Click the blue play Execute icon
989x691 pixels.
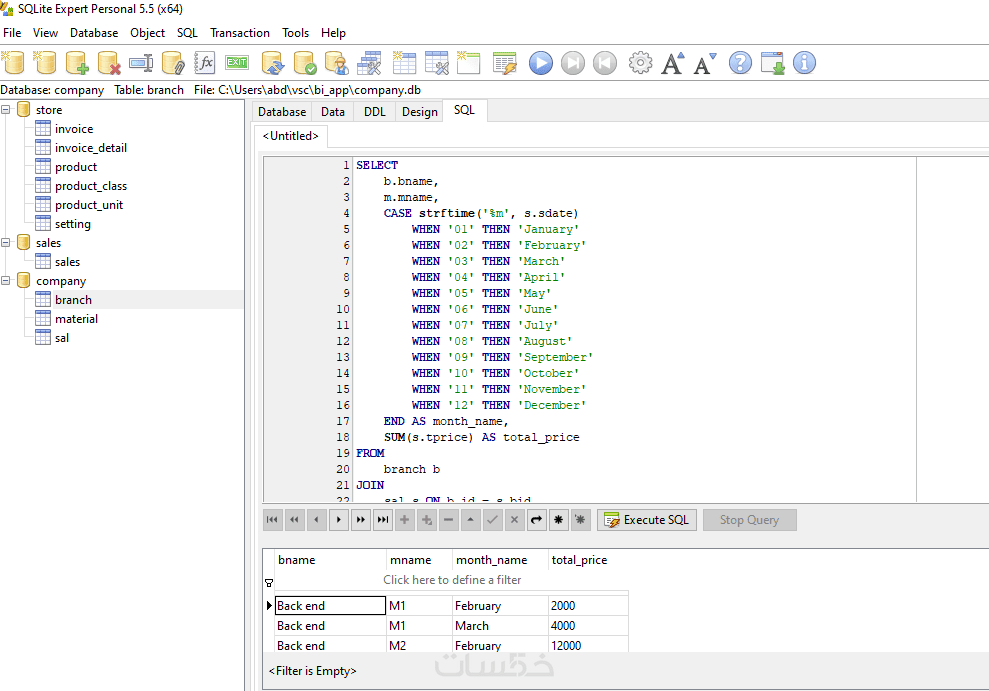tap(540, 63)
